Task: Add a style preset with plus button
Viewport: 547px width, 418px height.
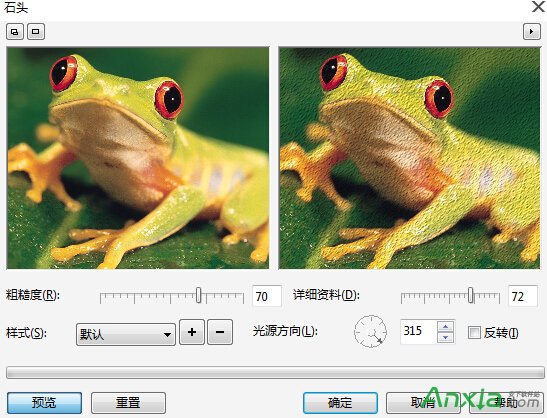Action: [x=192, y=332]
